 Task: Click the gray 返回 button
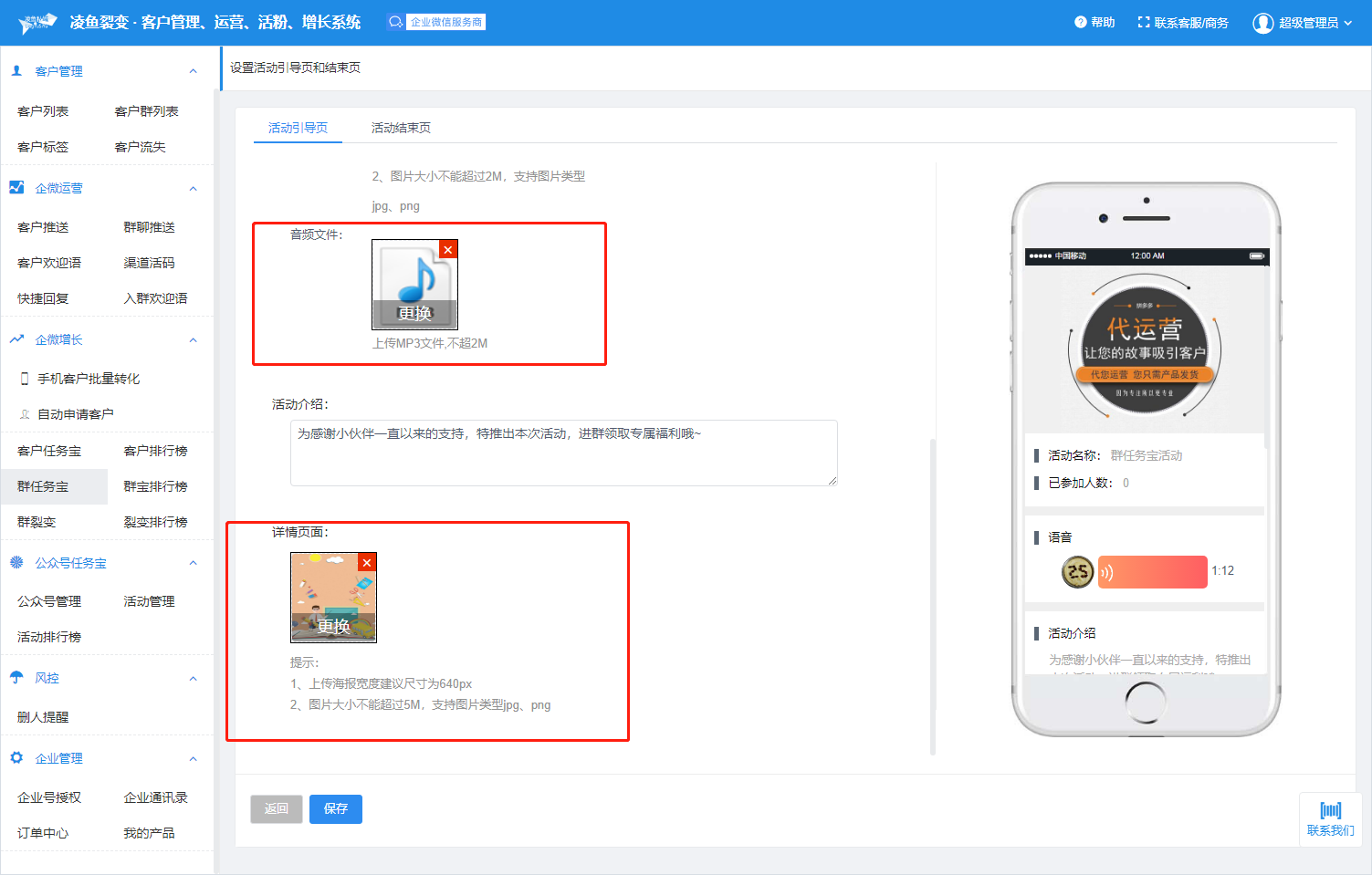(x=277, y=808)
